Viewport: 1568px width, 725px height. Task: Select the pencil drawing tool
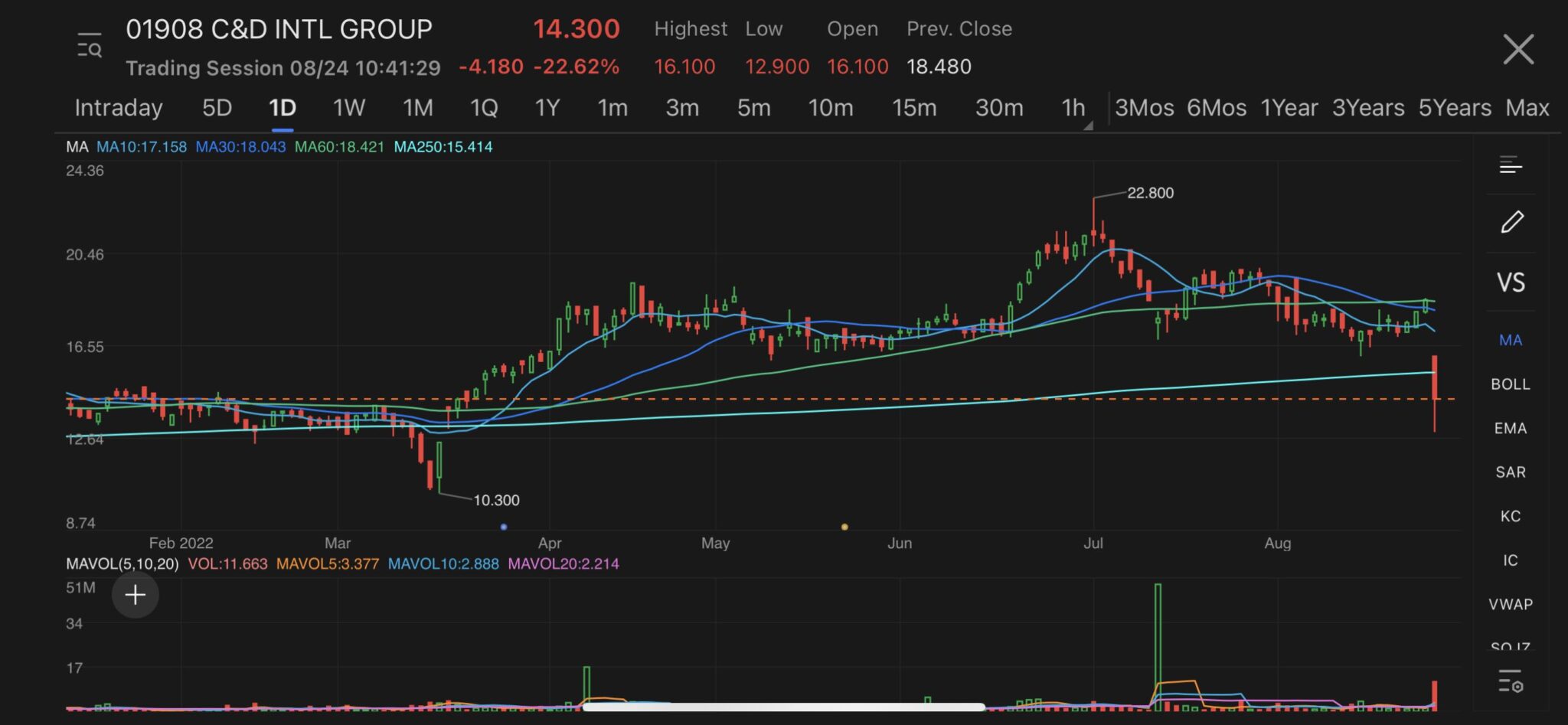click(1512, 222)
